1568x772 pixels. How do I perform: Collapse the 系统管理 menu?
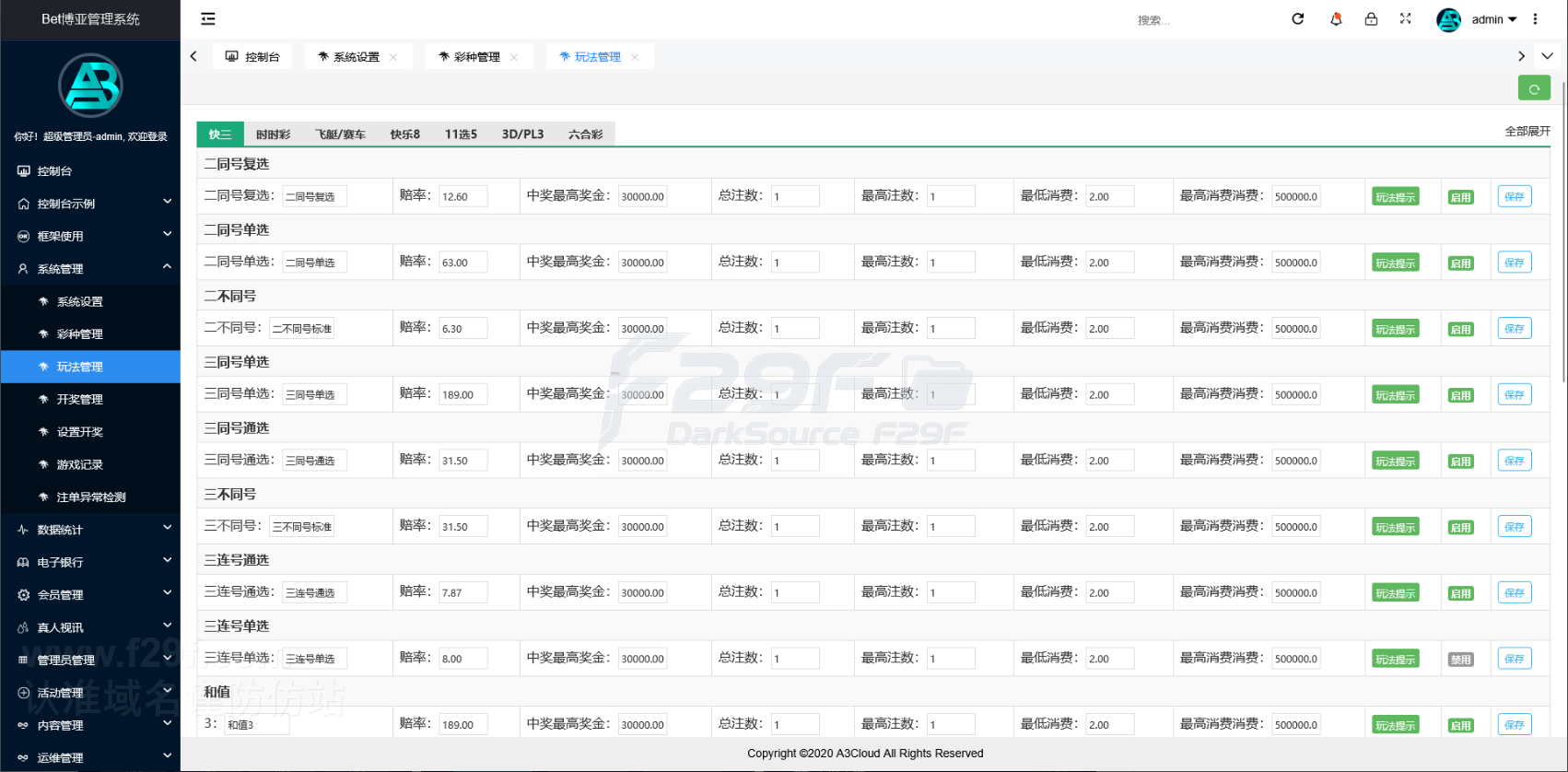point(90,269)
